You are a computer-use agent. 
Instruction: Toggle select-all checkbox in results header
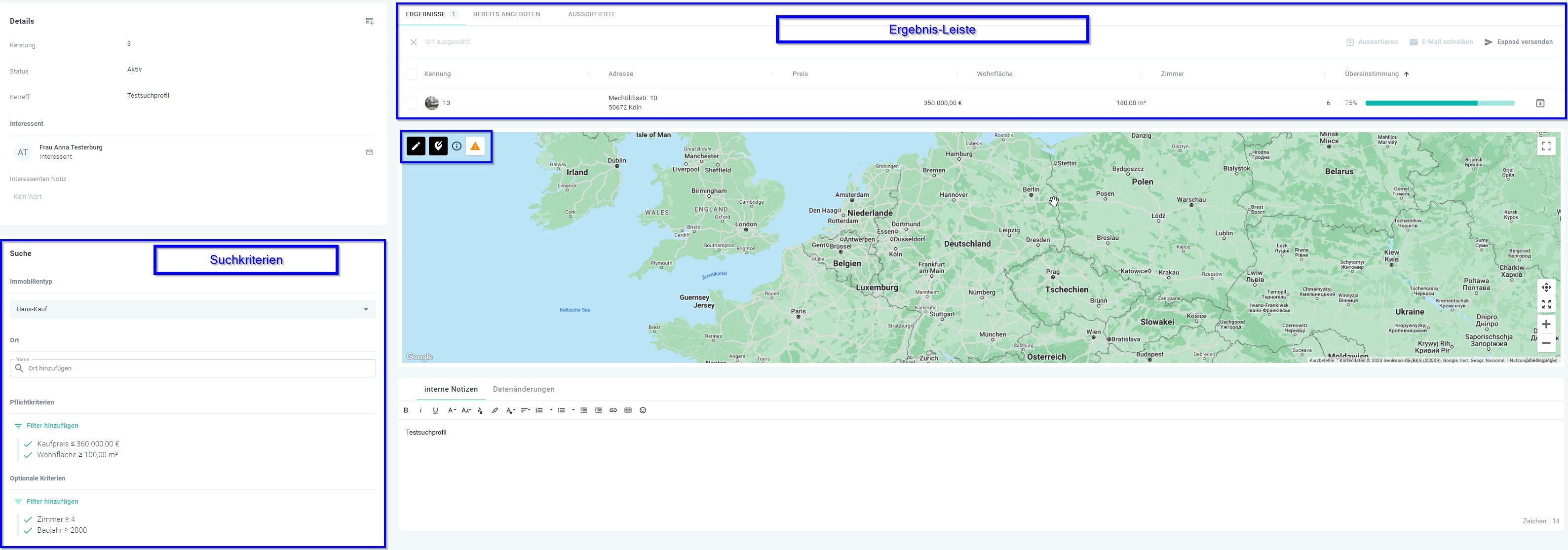tap(412, 74)
